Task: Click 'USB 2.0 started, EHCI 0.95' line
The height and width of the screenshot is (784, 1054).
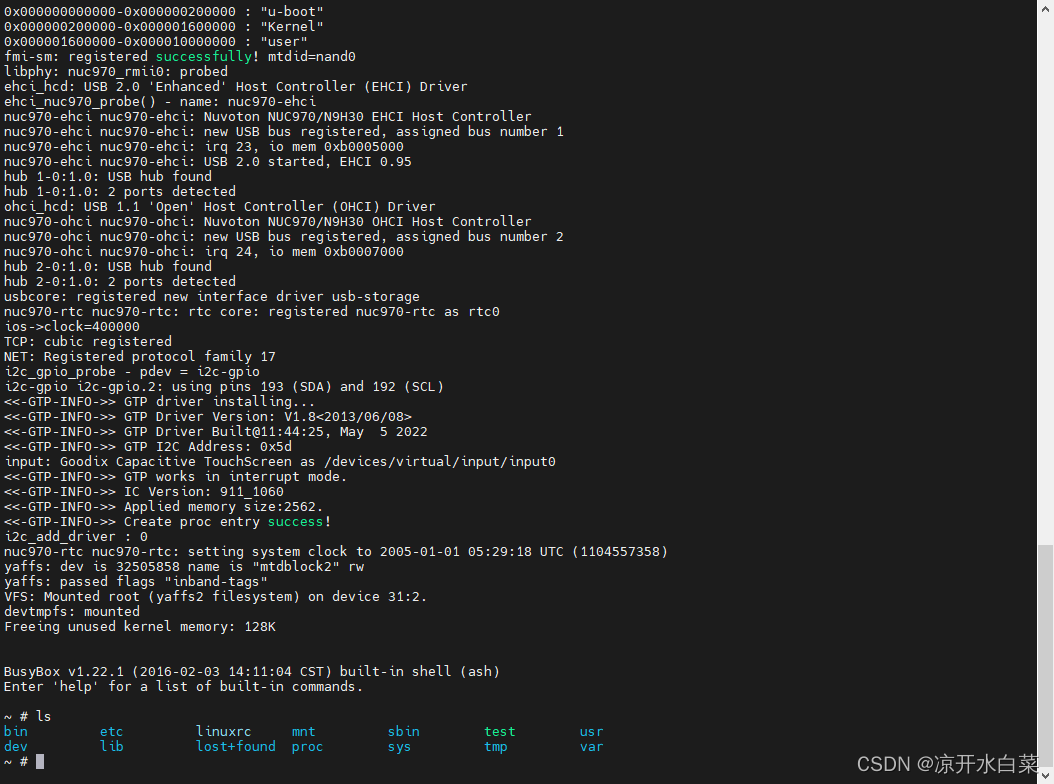Action: pyautogui.click(x=208, y=161)
